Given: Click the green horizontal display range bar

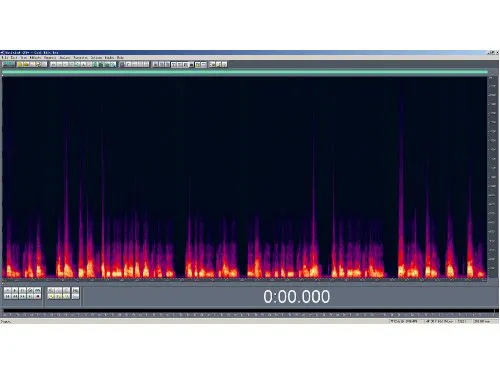Looking at the screenshot, I should click(x=245, y=72).
